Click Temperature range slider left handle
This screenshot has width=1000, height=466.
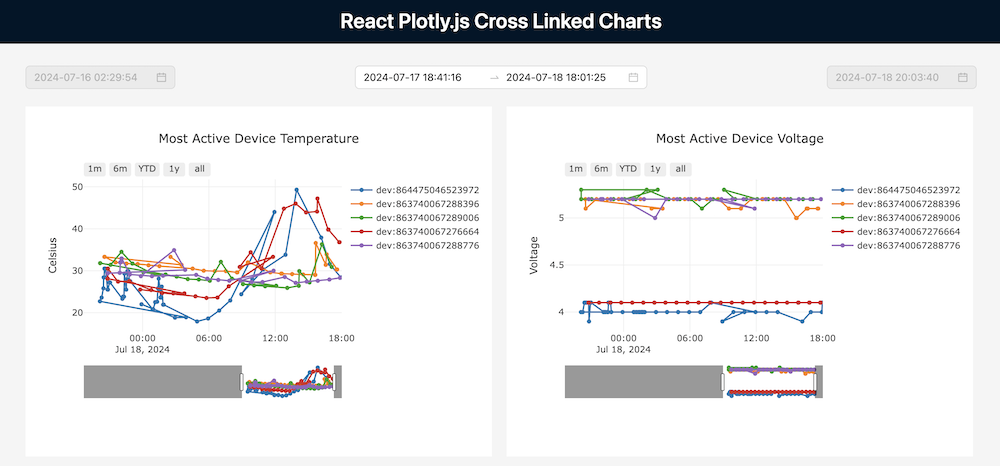241,382
